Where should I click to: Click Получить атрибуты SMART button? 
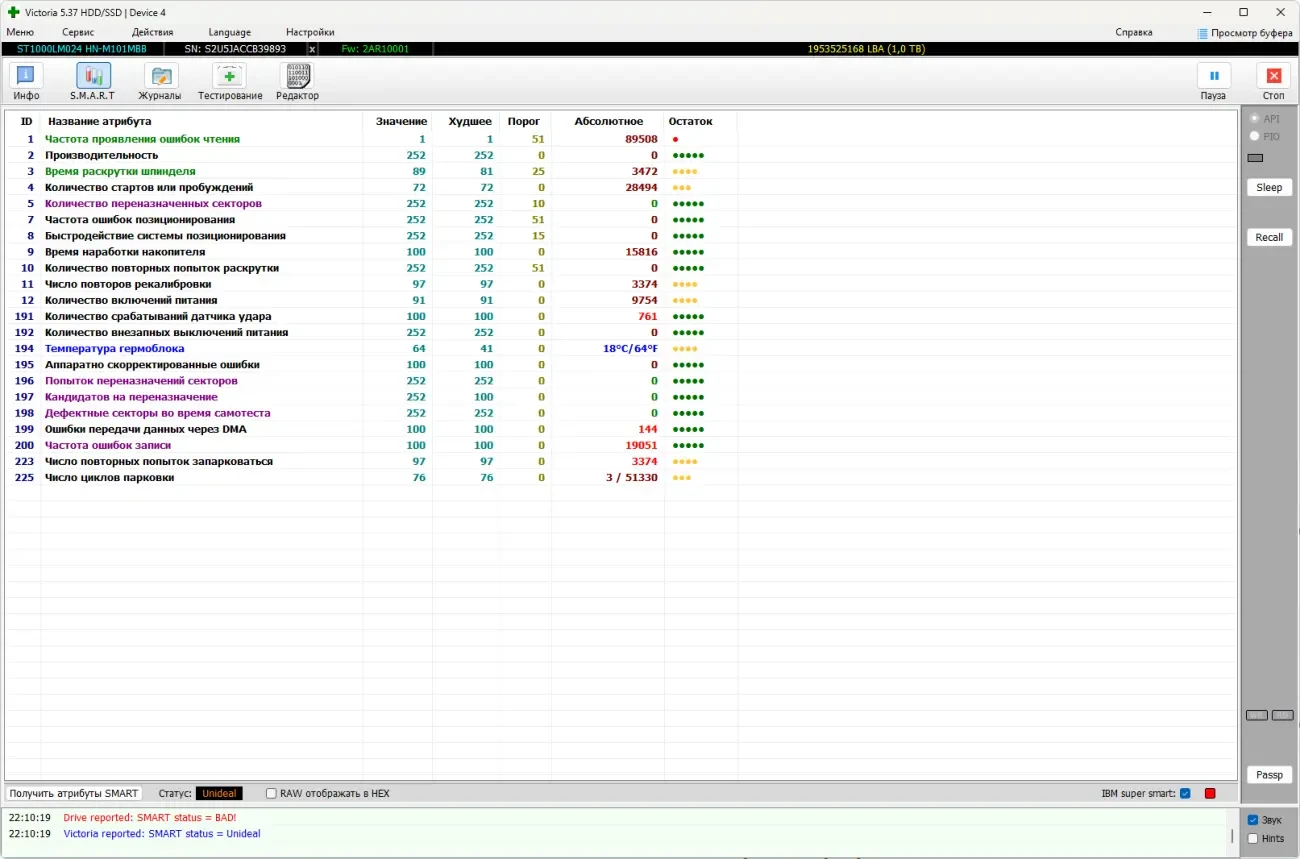click(74, 794)
